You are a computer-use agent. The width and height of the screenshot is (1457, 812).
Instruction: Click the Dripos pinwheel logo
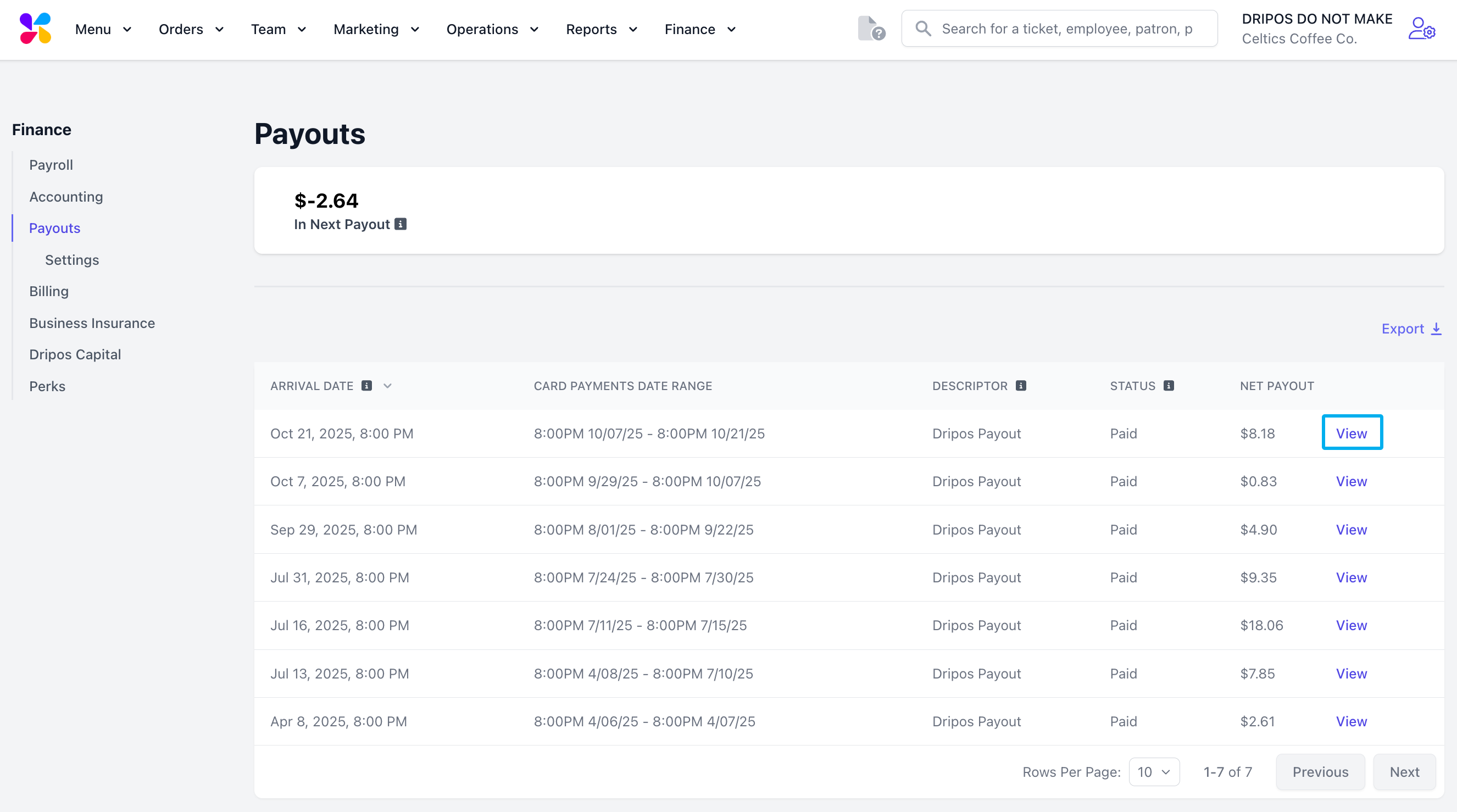point(35,28)
